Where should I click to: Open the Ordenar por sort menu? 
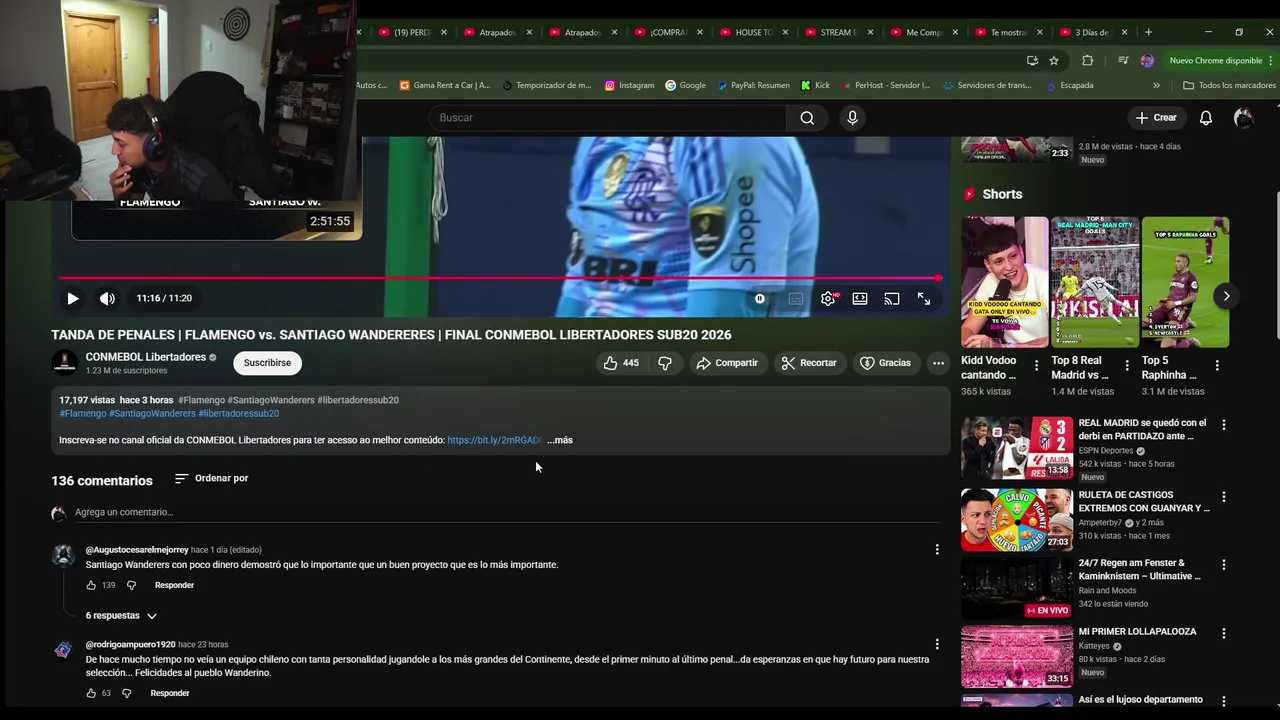coord(211,478)
